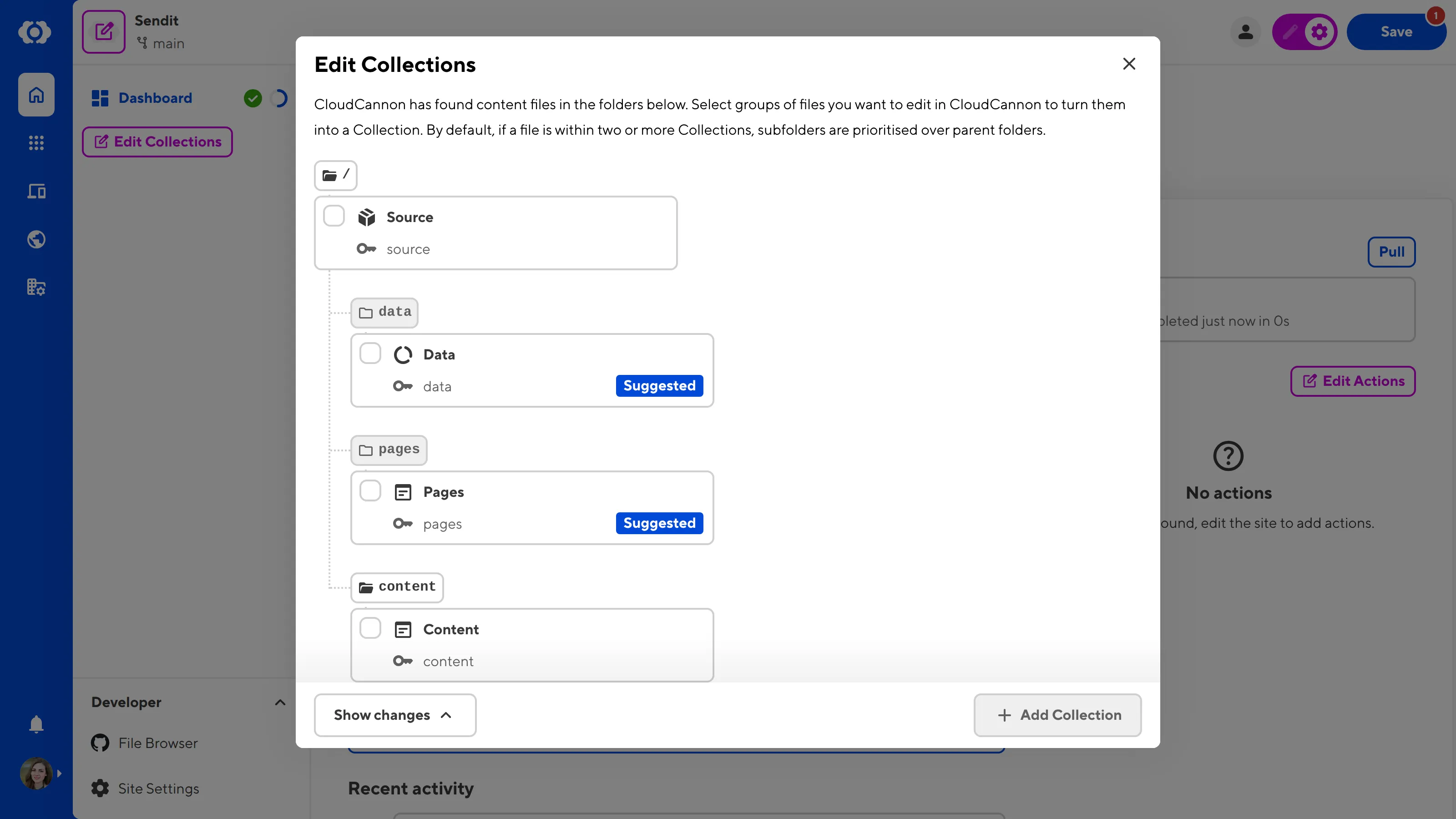Screen dimensions: 1456x819
Task: Select the Home icon in the sidebar
Action: 35,94
